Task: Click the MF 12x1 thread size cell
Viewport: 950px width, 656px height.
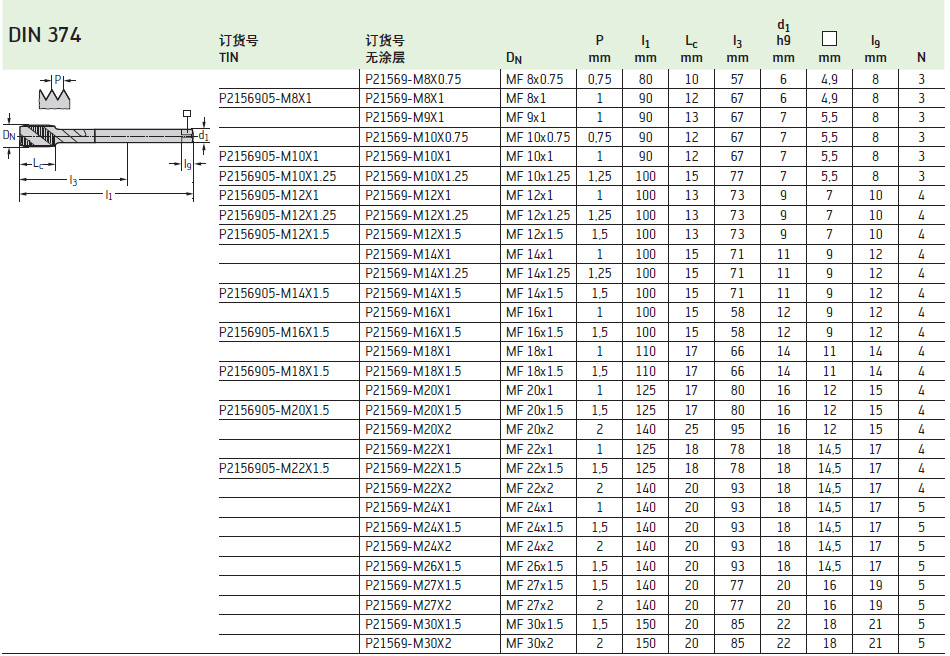Action: [x=530, y=196]
